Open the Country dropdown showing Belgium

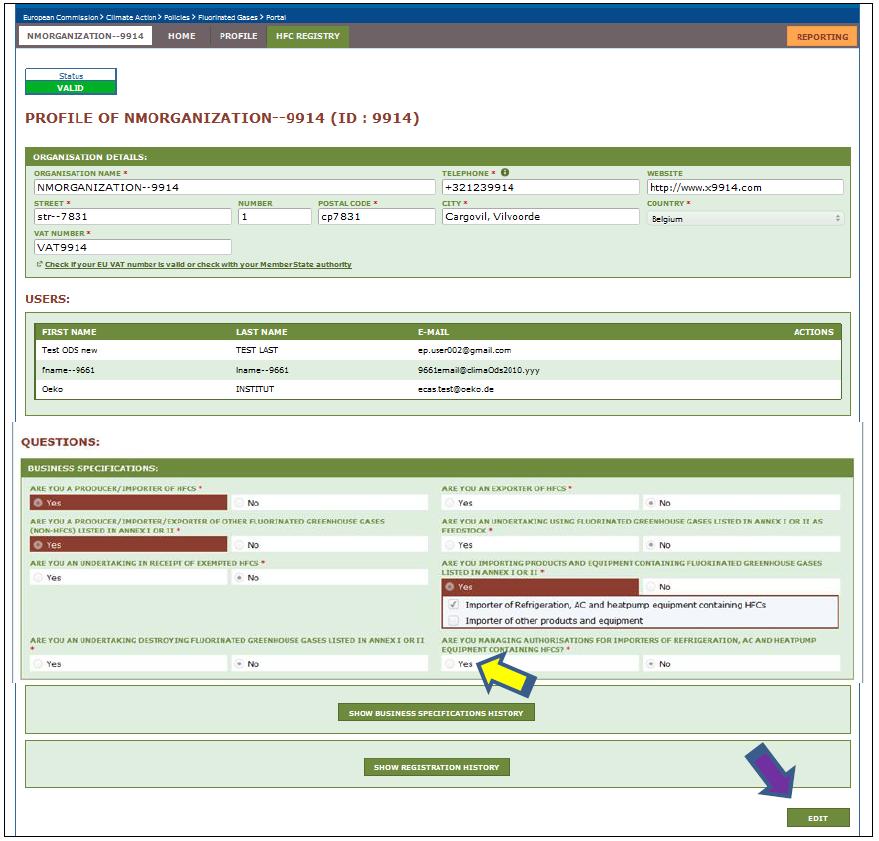tap(745, 218)
